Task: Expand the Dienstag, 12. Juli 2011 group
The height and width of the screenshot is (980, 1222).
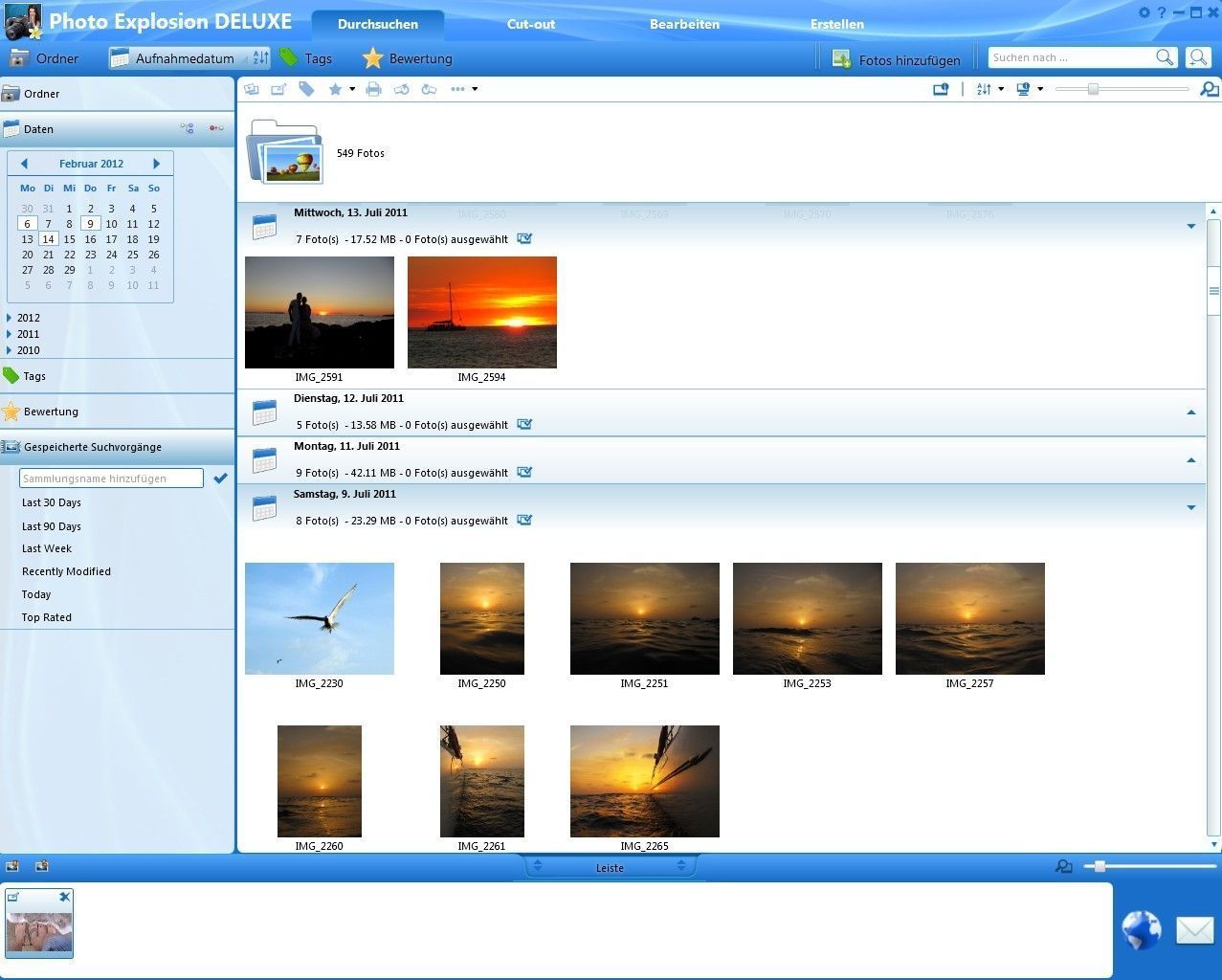Action: 1190,412
